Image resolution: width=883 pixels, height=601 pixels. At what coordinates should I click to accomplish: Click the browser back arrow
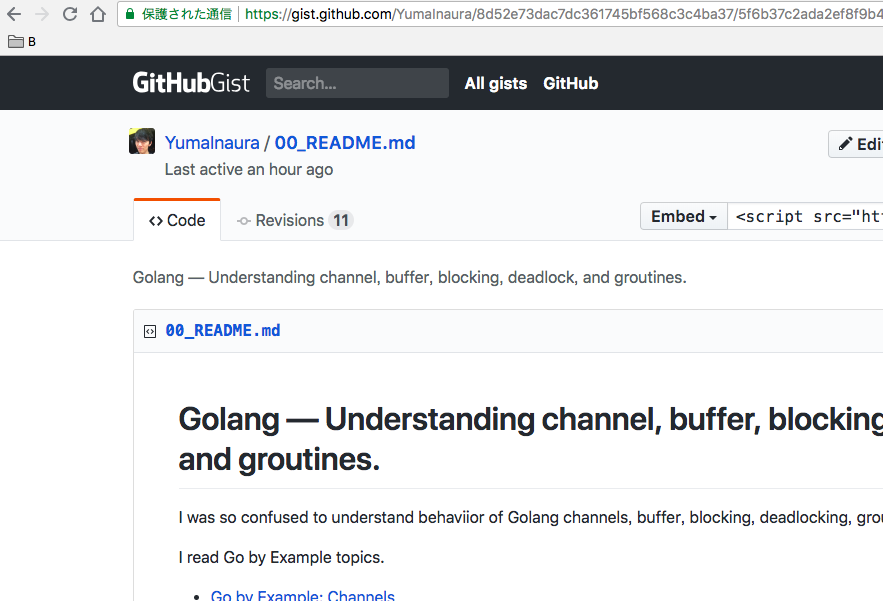tap(14, 15)
